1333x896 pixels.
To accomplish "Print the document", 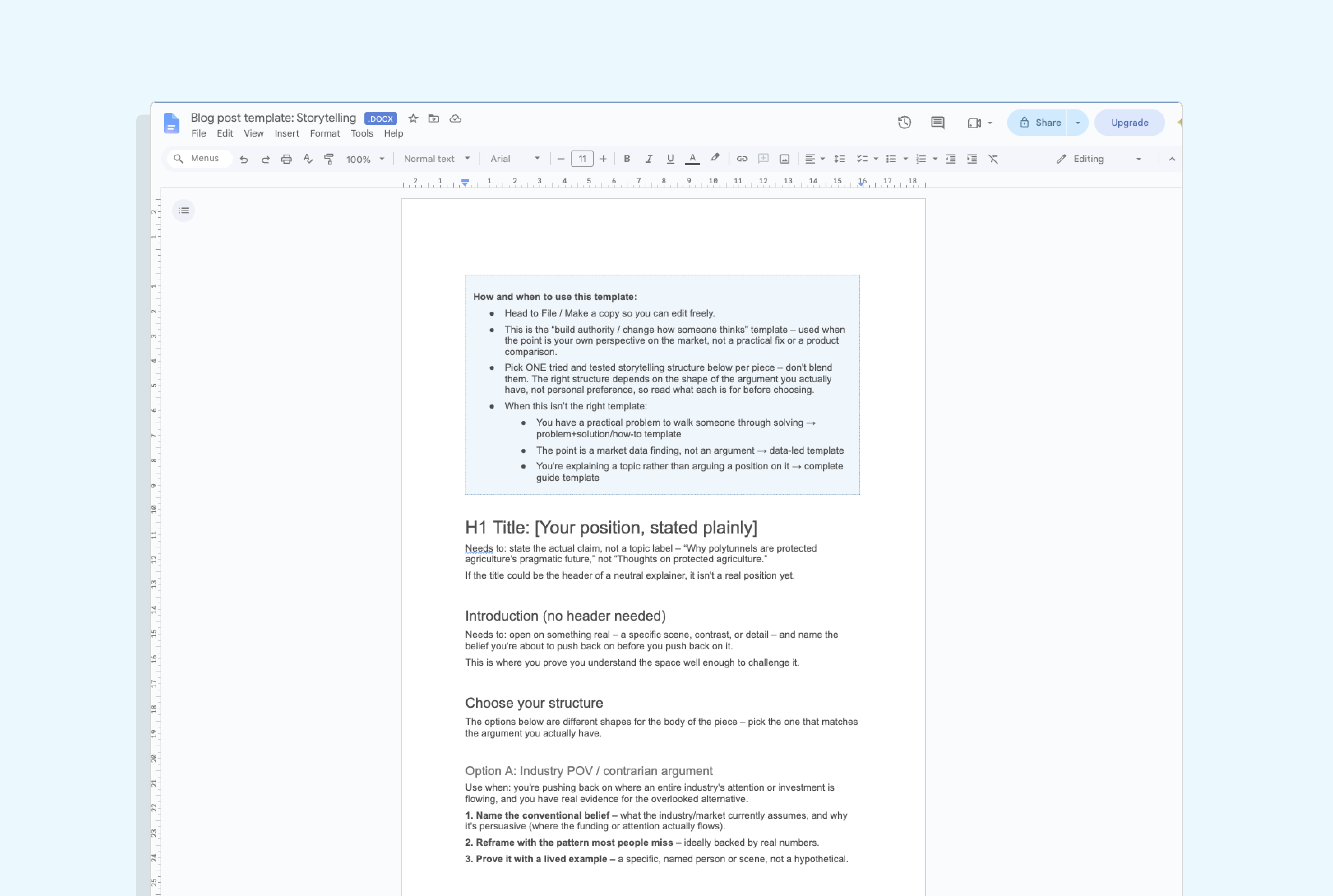I will (286, 159).
